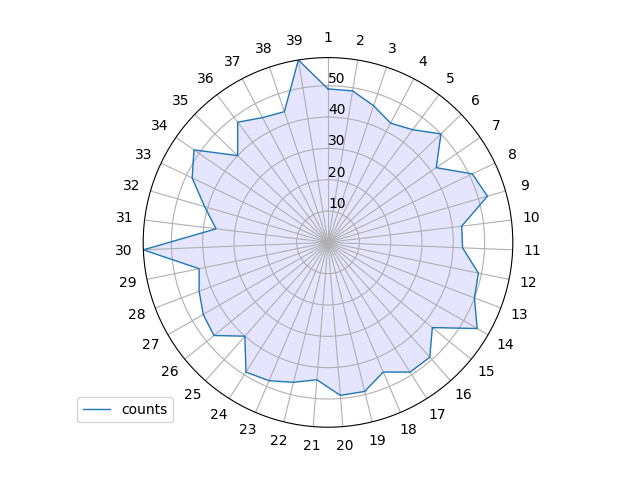This screenshot has height=480, width=640.
Task: Select angular axis label 1
Action: tap(328, 38)
